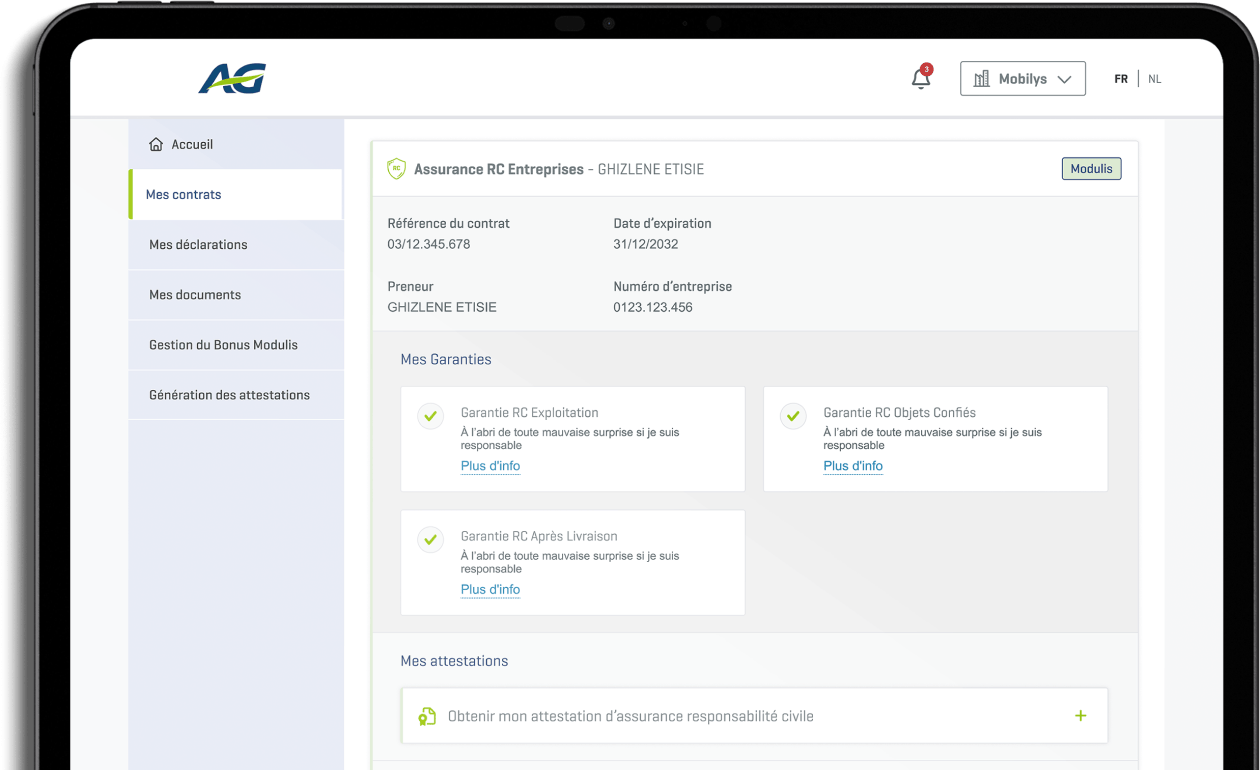Click the checkmark for Garantie RC Exploitation
The image size is (1260, 770).
[x=431, y=416]
